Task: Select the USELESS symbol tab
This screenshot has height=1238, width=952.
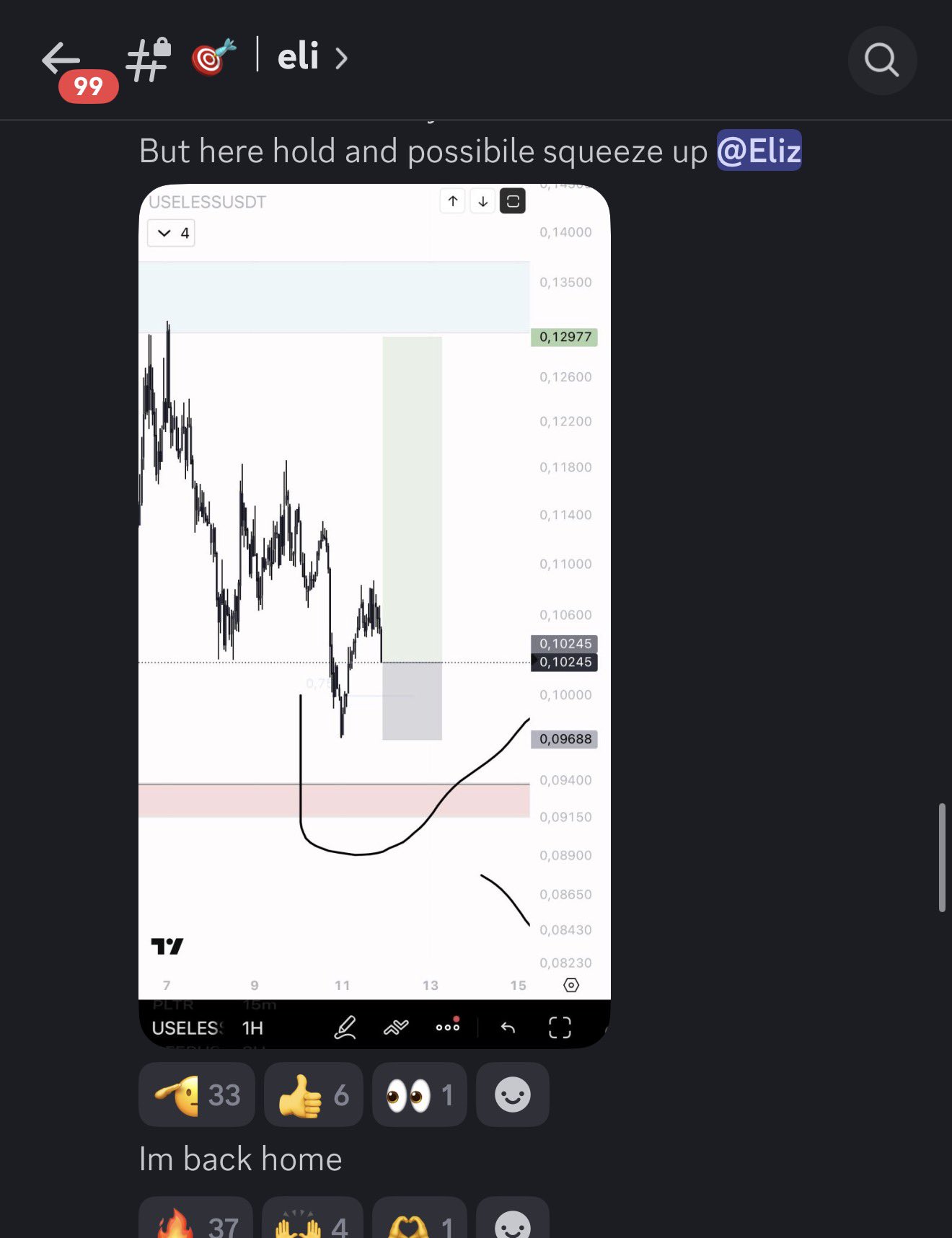Action: pyautogui.click(x=187, y=1027)
